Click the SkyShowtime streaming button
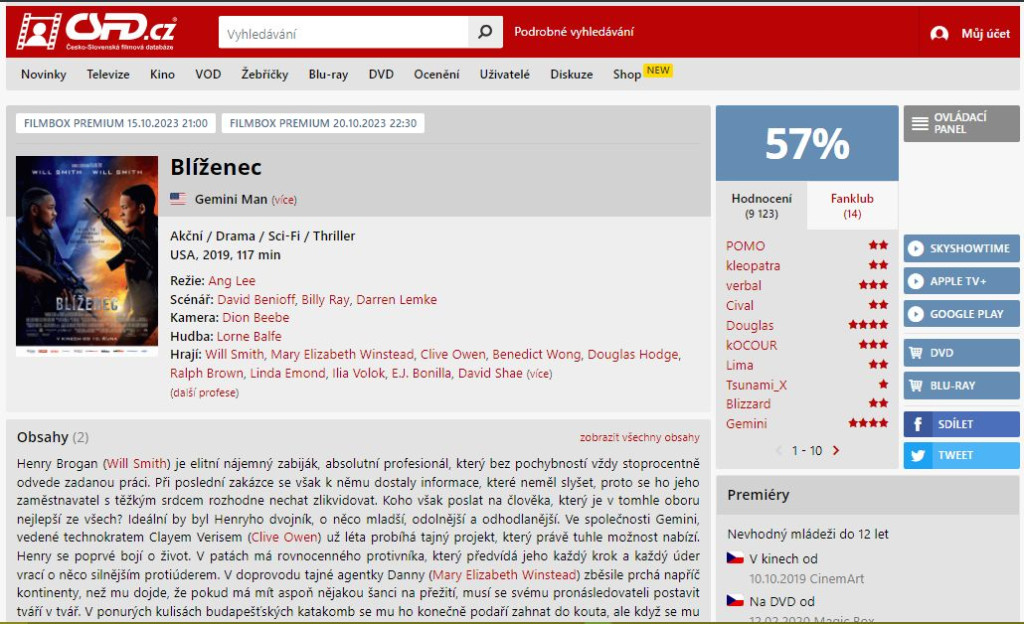The height and width of the screenshot is (624, 1024). coord(961,249)
